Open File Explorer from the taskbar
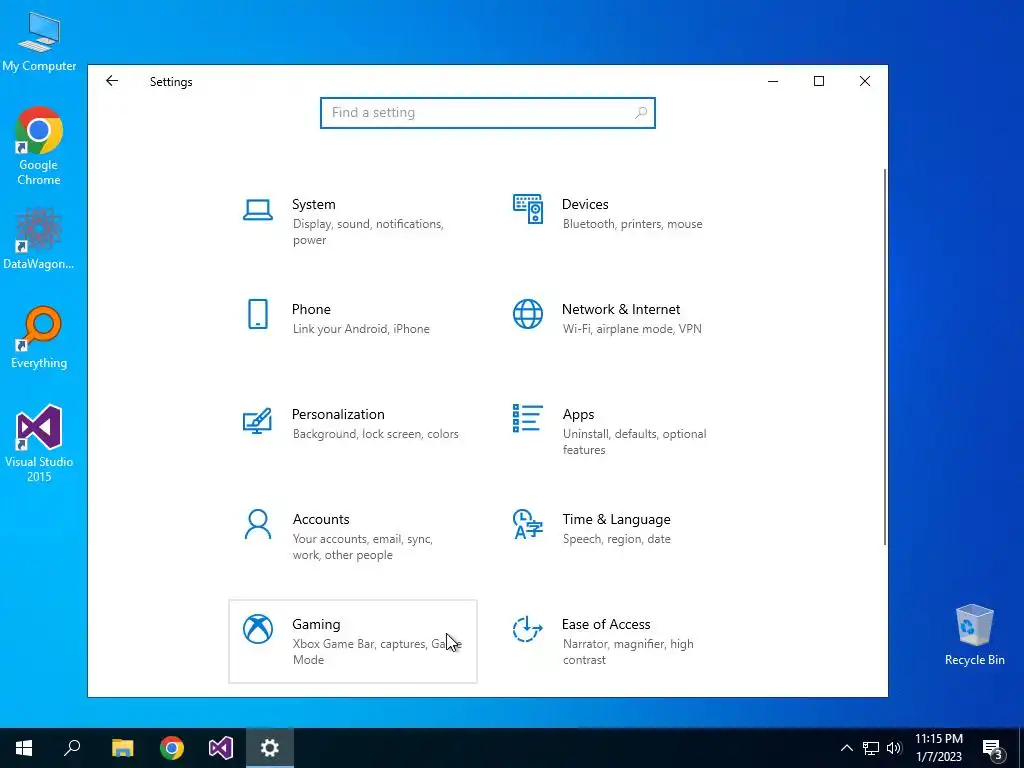 click(122, 748)
